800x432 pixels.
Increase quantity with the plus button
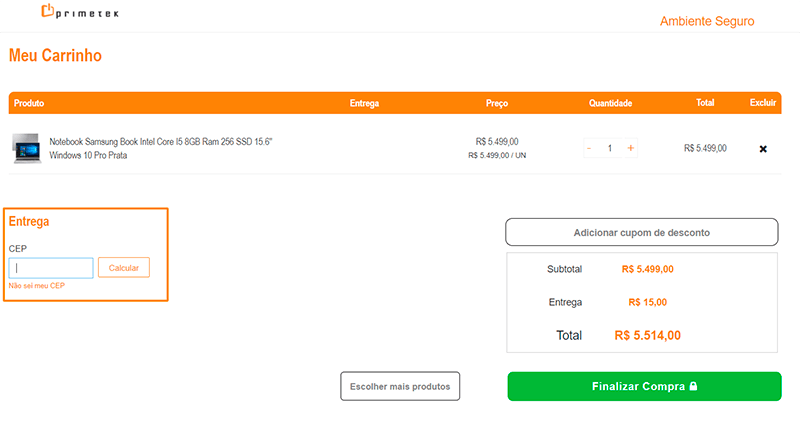coord(631,148)
